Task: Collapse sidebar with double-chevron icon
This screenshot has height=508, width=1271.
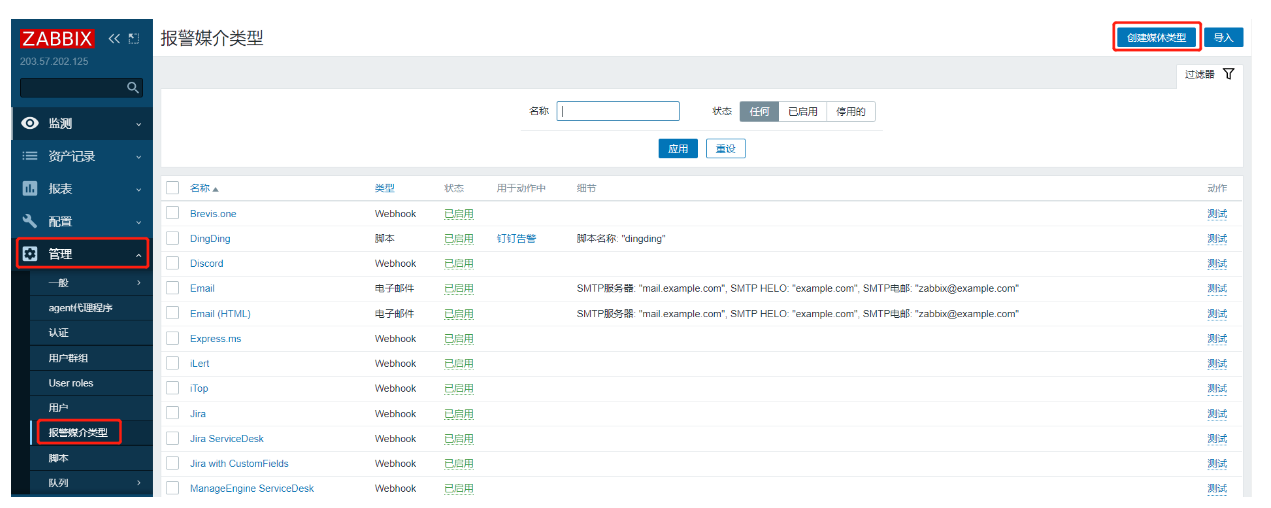Action: 114,38
